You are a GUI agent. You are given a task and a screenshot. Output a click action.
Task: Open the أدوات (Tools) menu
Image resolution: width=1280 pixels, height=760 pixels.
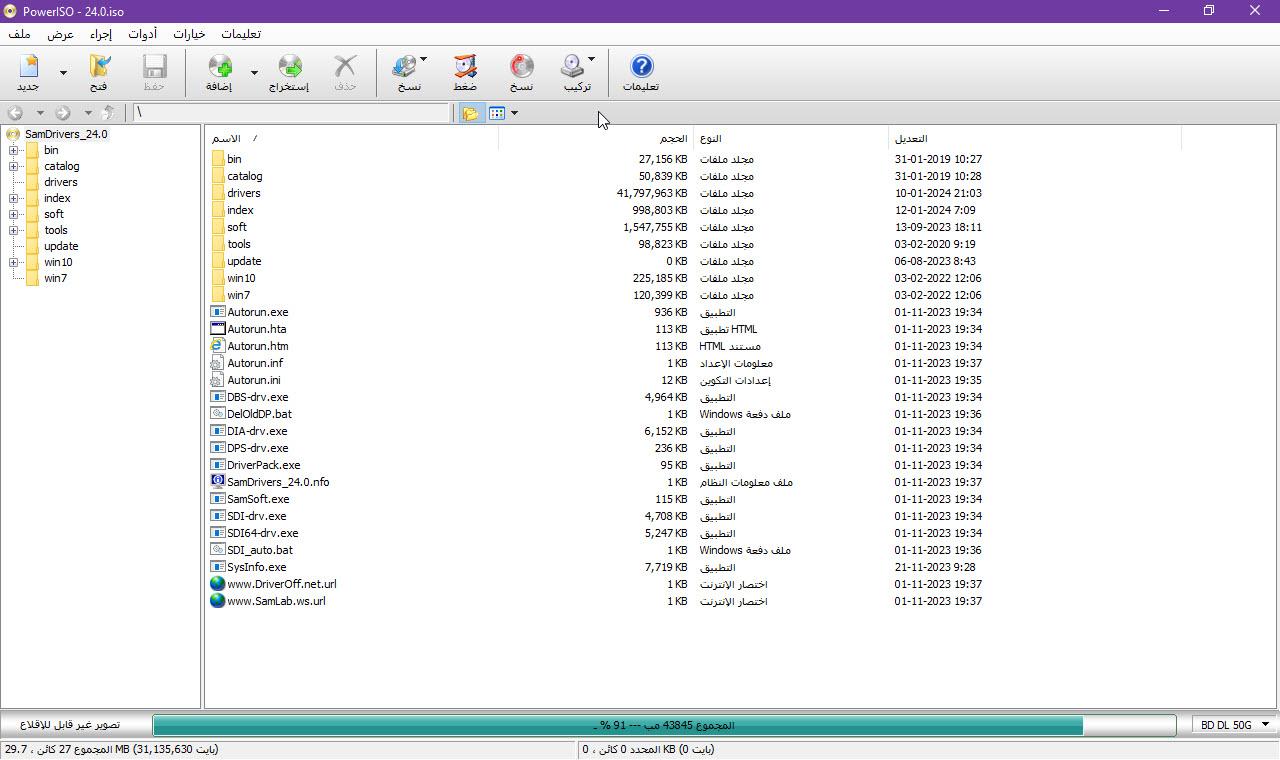[x=143, y=34]
